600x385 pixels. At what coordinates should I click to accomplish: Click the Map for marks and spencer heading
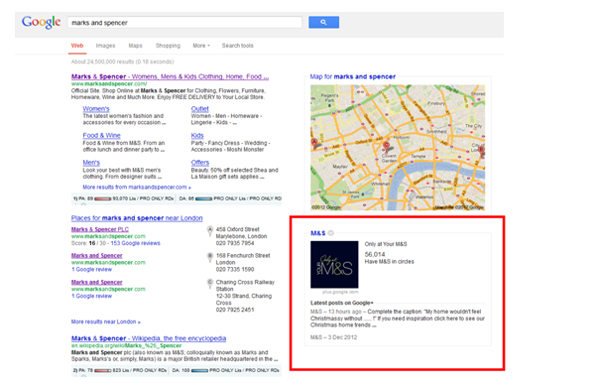coord(352,77)
